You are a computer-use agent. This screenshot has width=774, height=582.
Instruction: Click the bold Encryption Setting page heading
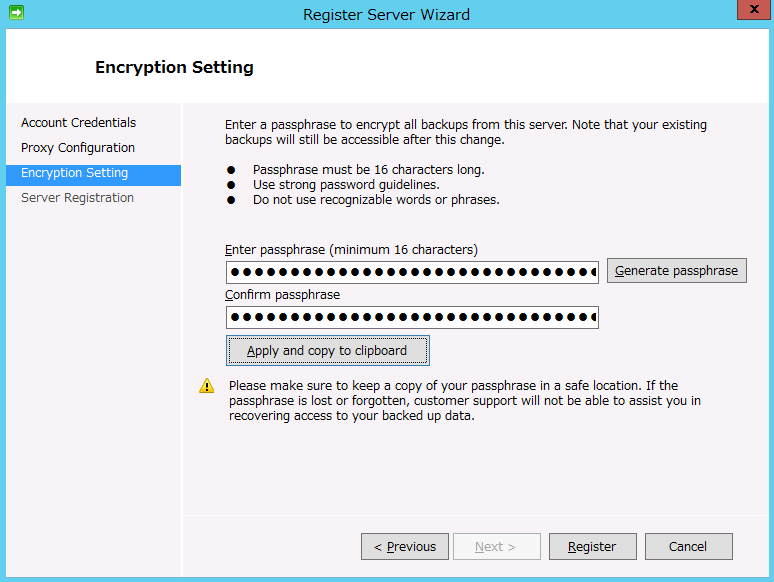click(174, 68)
